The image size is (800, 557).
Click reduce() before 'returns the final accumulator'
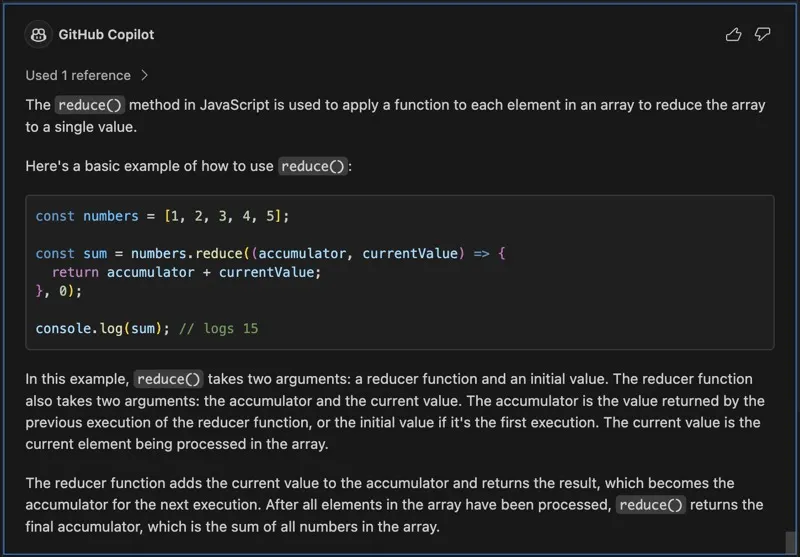point(651,505)
